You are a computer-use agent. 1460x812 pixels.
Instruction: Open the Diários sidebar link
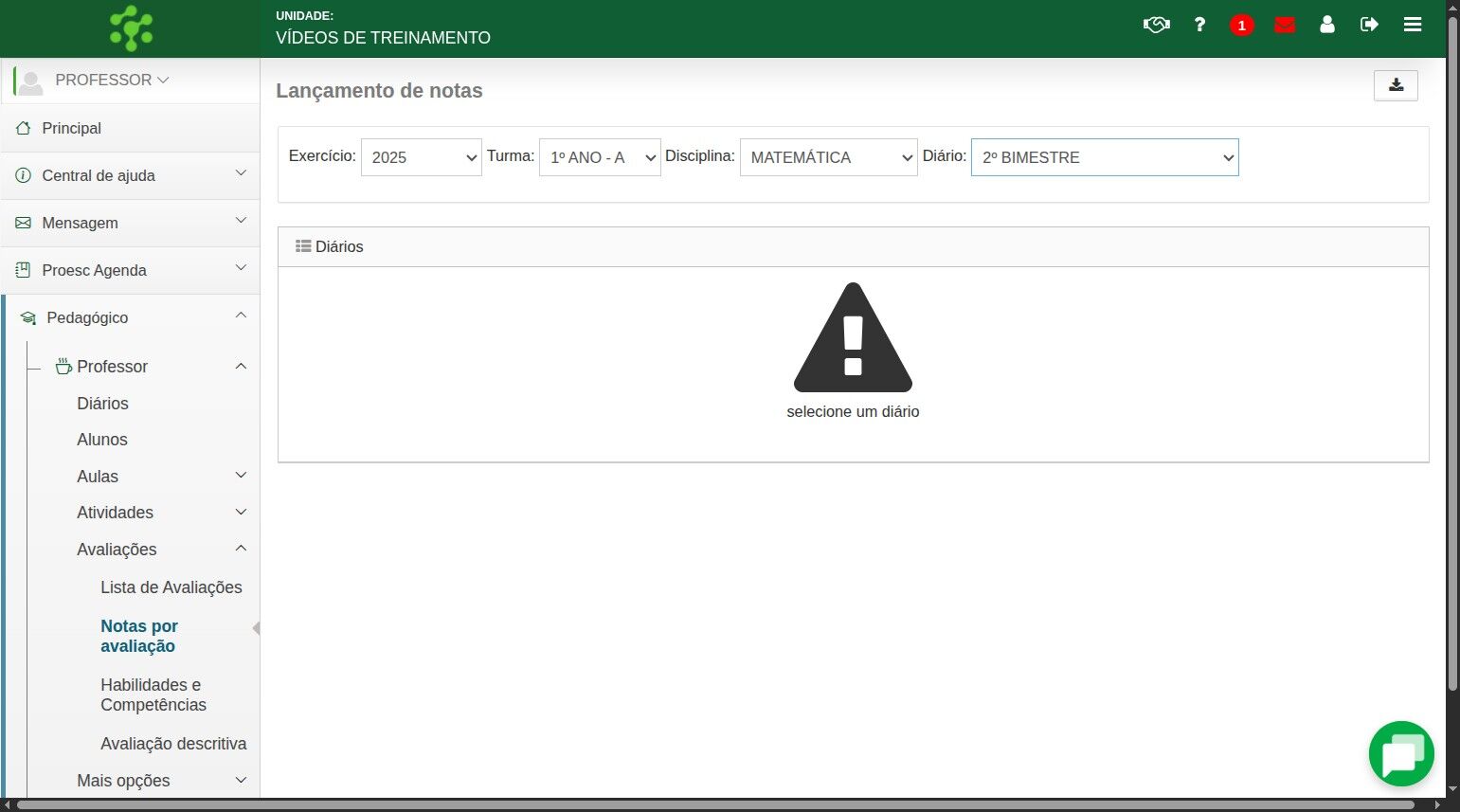(x=102, y=404)
